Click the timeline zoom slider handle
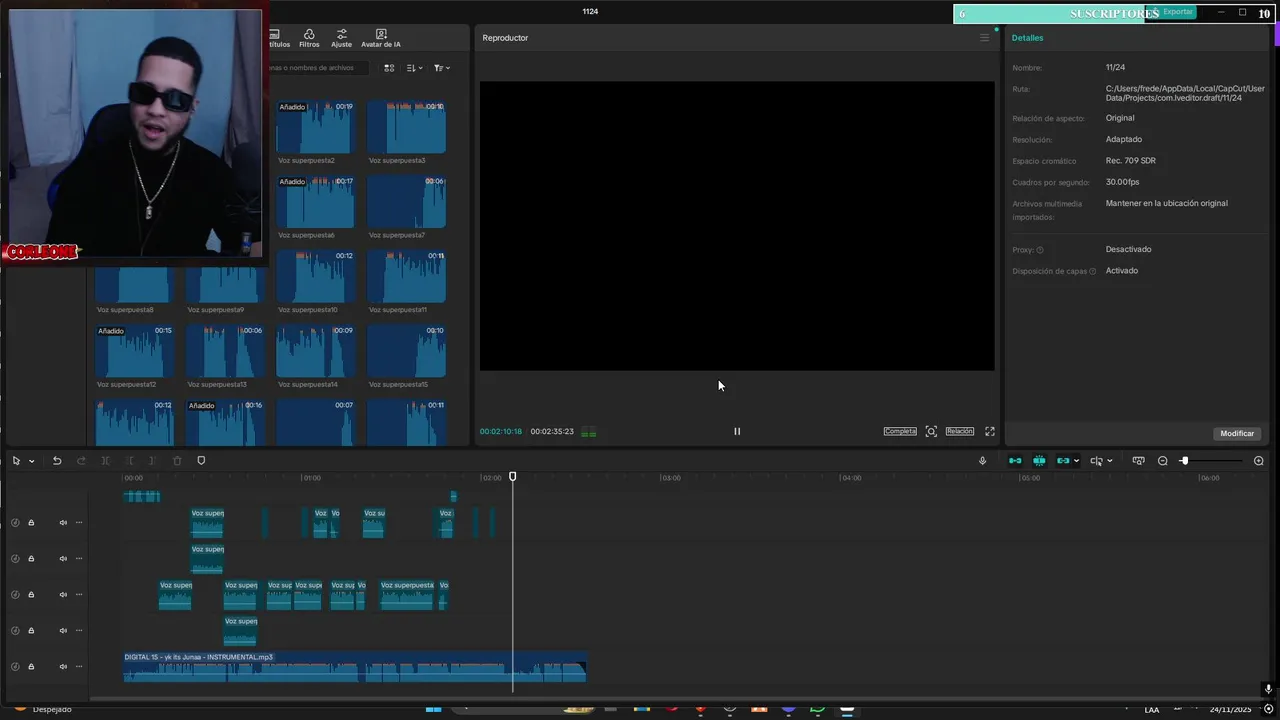This screenshot has width=1280, height=720. point(1184,461)
